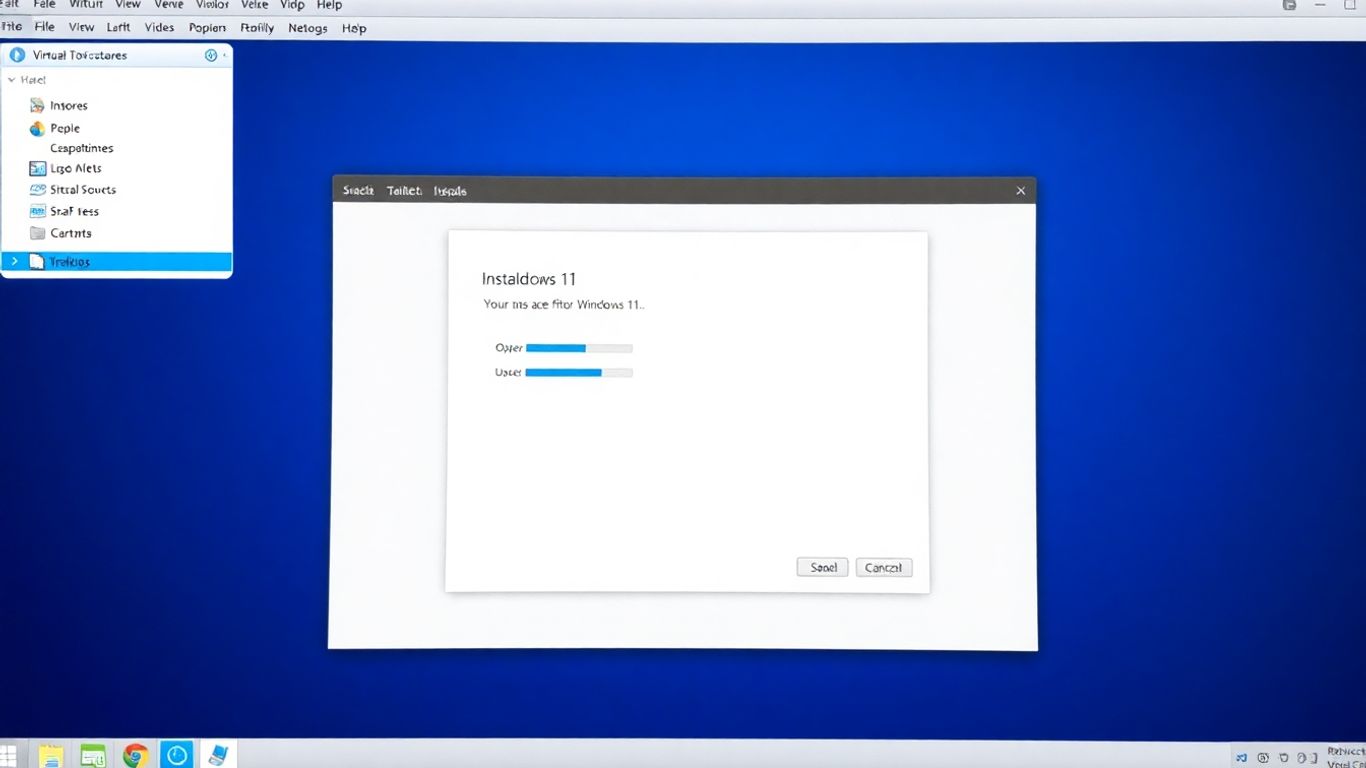Click the Cancal button
This screenshot has height=768, width=1366.
pos(883,567)
